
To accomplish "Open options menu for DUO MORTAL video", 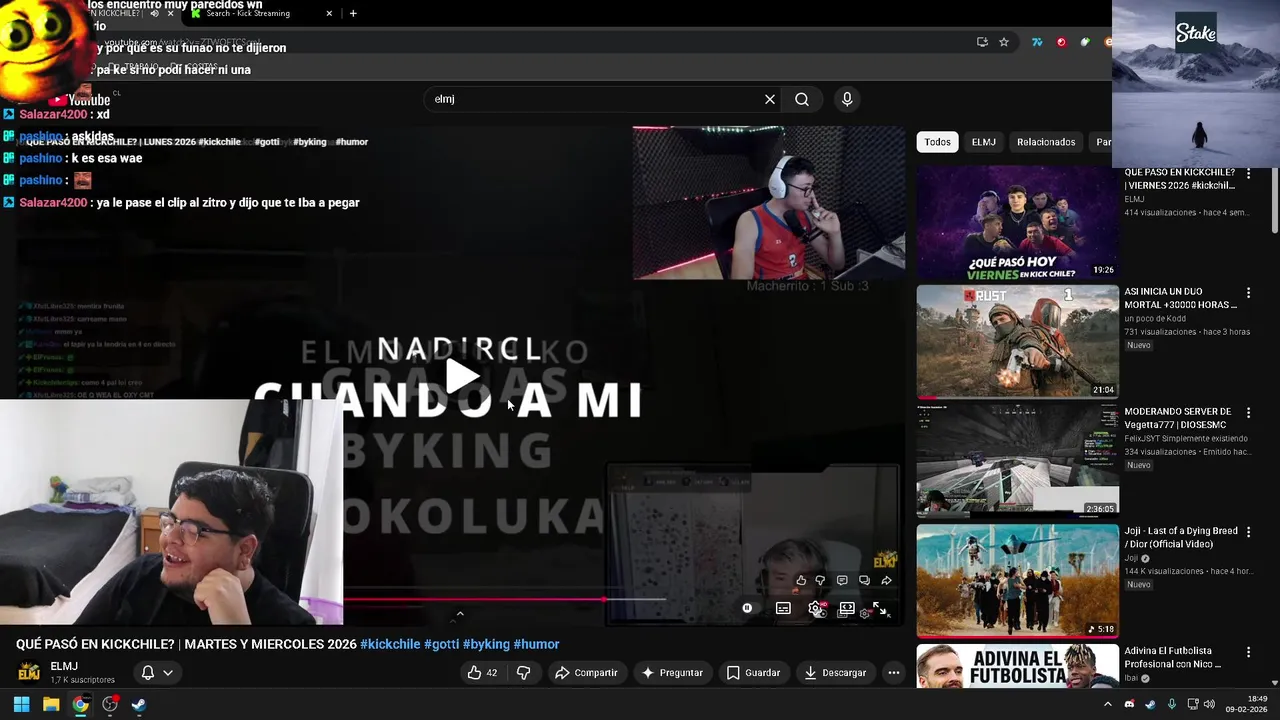I will 1248,292.
